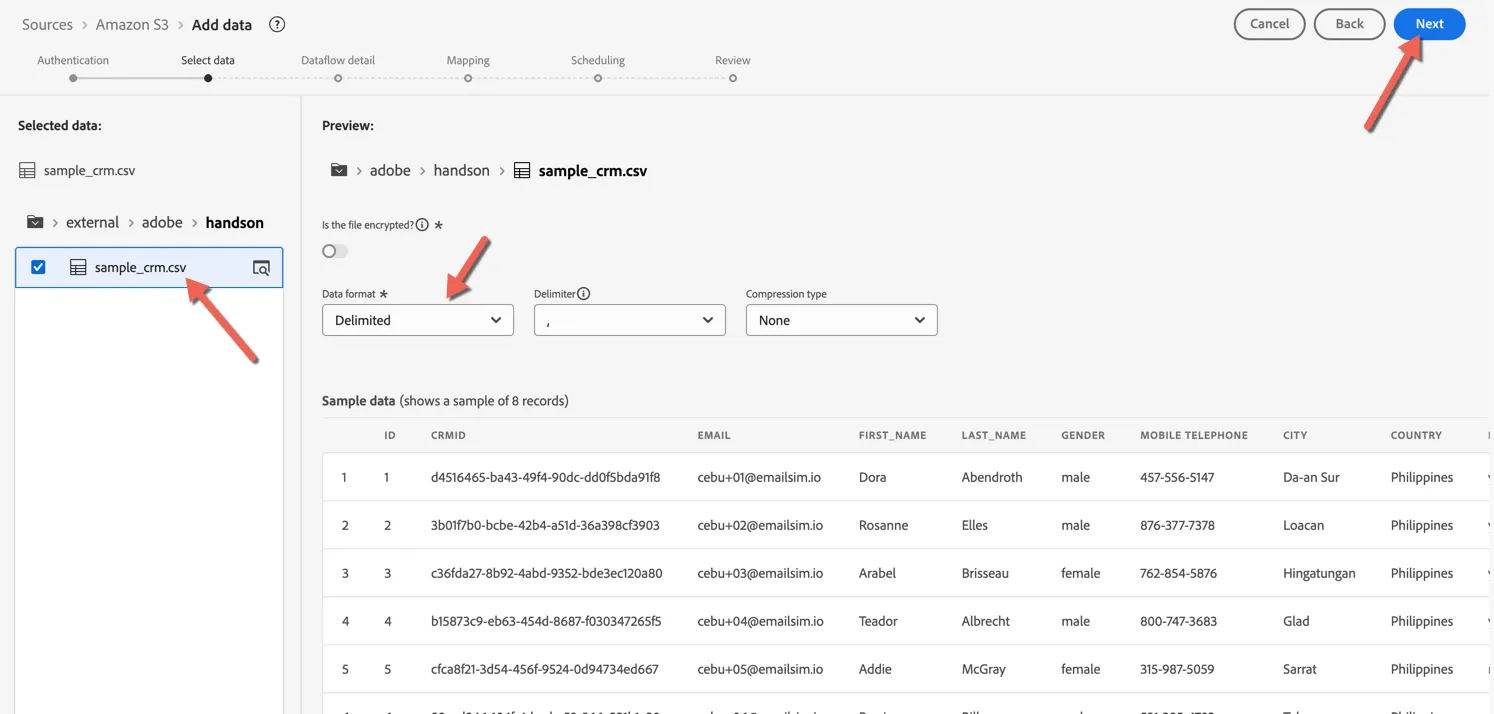
Task: Navigate to external folder in breadcrumb
Action: (x=92, y=222)
